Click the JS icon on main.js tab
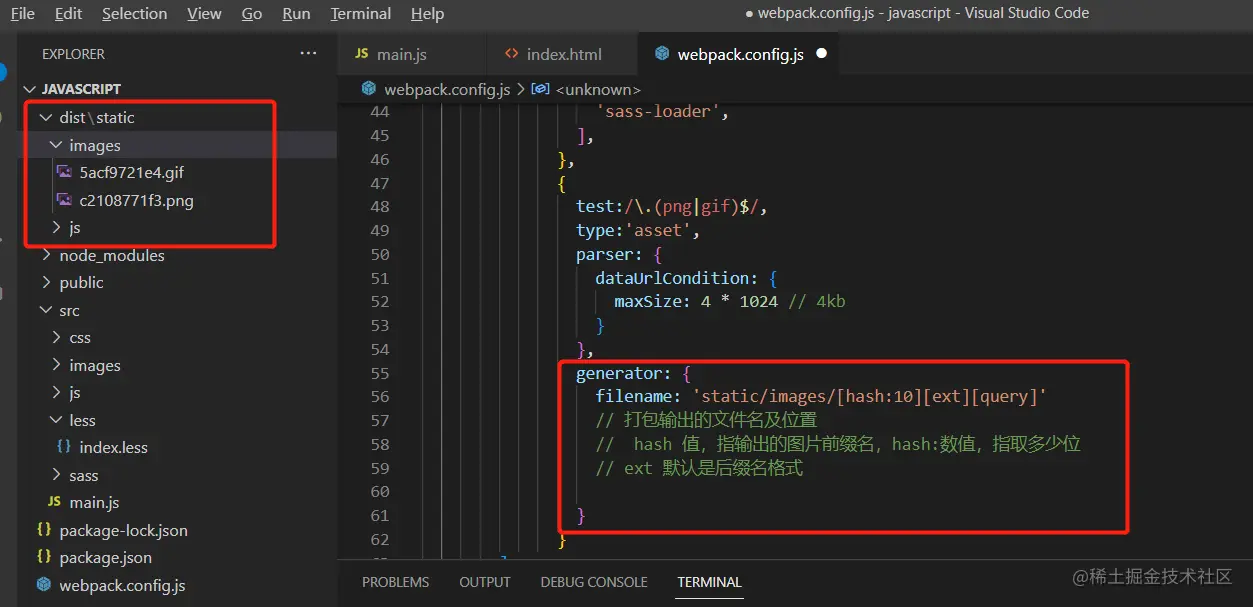Viewport: 1253px width, 607px height. pyautogui.click(x=361, y=54)
